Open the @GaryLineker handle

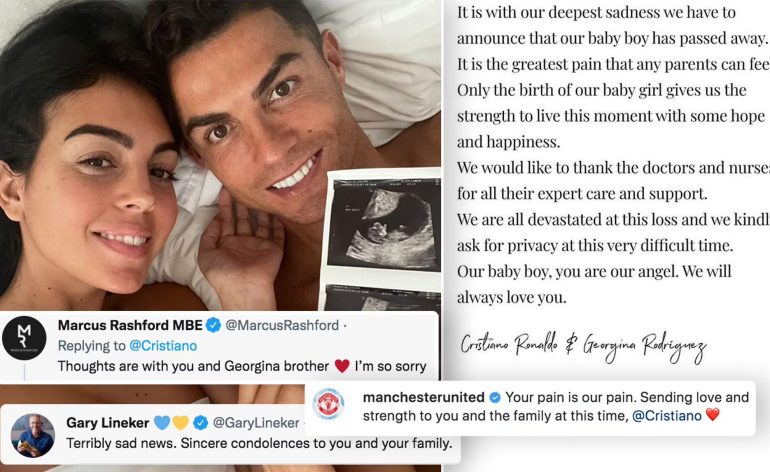[256, 422]
